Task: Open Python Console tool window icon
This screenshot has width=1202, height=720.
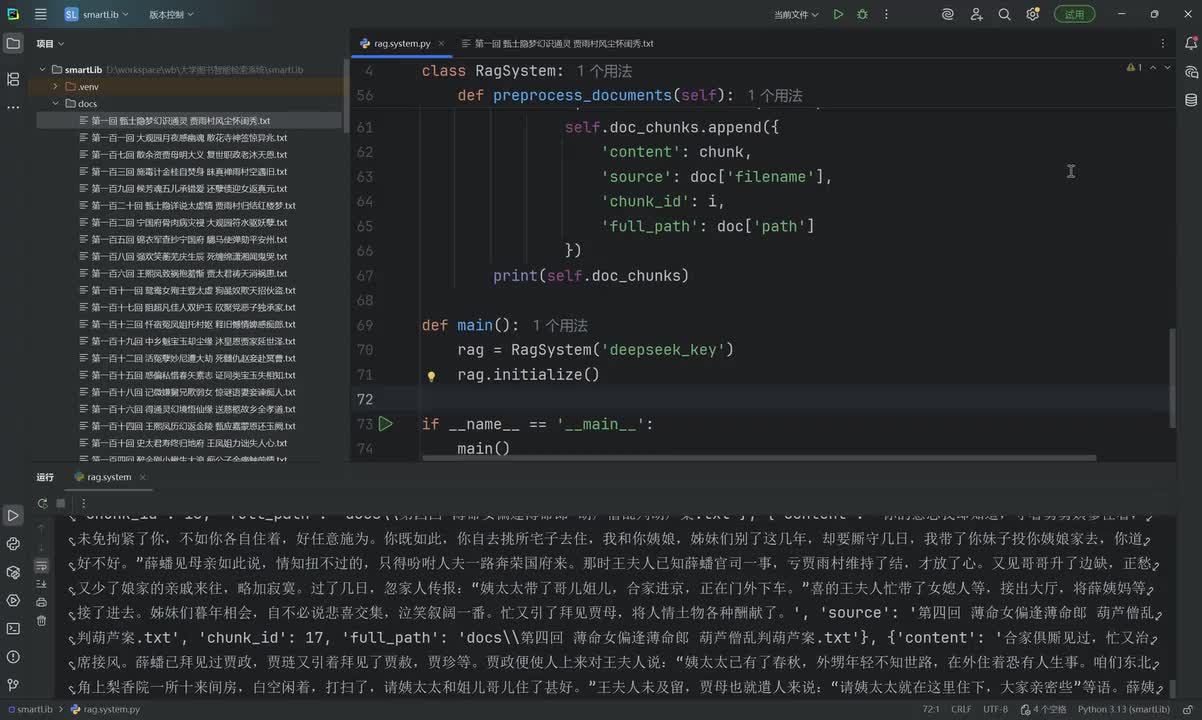Action: (x=13, y=544)
